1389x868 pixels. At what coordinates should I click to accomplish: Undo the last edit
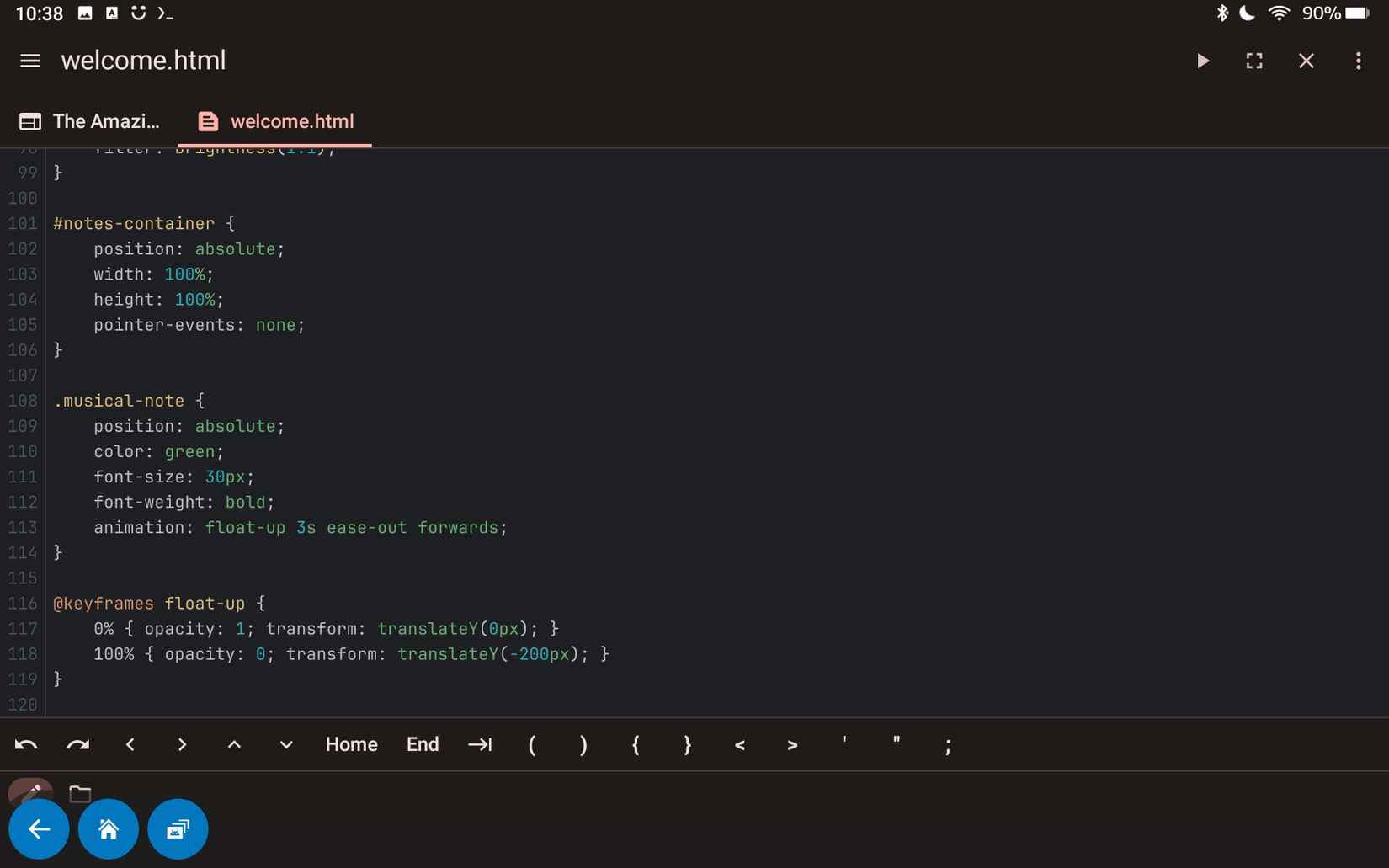click(x=26, y=744)
